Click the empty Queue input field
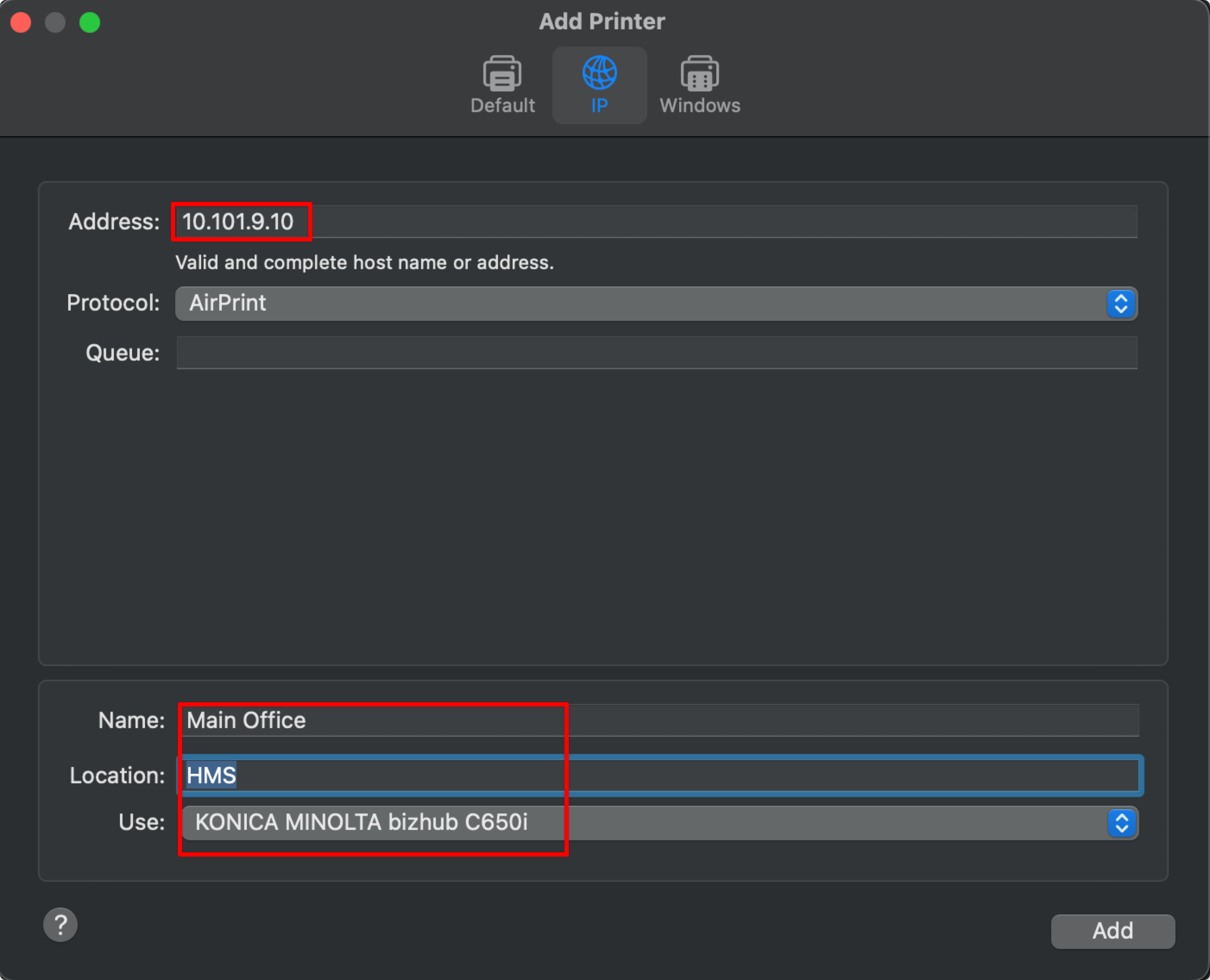This screenshot has height=980, width=1210. click(656, 353)
